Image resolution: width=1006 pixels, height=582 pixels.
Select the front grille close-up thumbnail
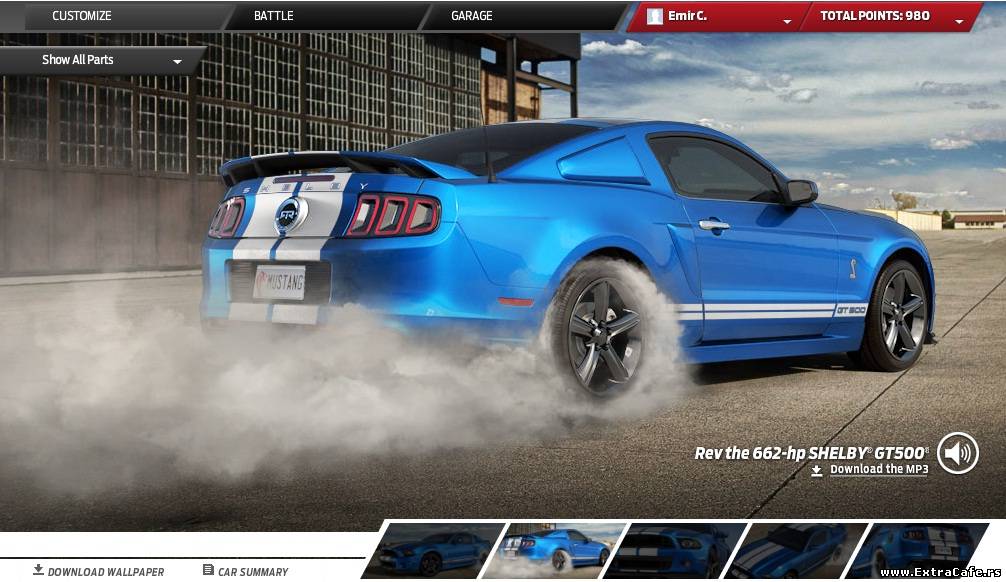pyautogui.click(x=676, y=550)
